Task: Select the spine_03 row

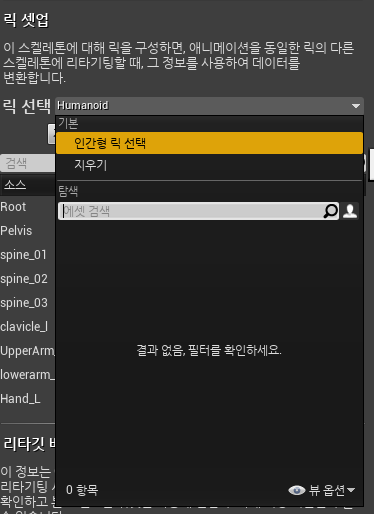Action: 24,303
